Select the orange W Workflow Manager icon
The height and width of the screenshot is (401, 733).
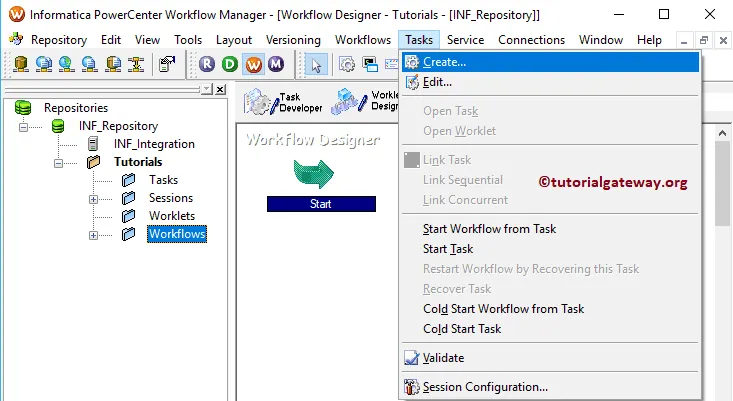point(253,64)
